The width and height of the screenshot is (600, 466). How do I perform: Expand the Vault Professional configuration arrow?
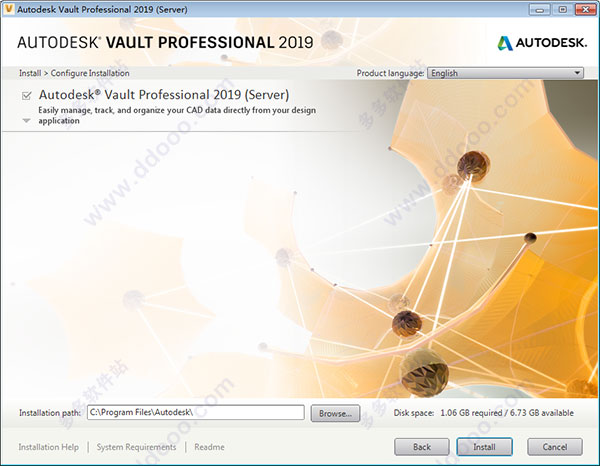point(26,121)
